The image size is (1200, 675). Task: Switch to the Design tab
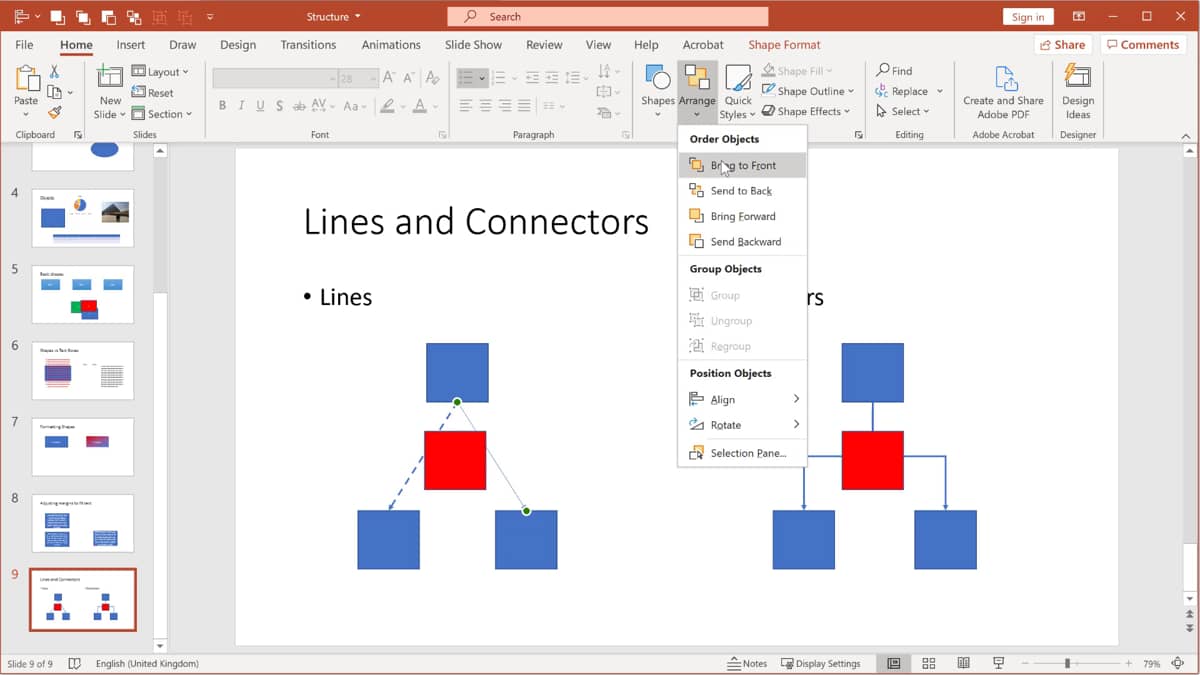coord(238,45)
